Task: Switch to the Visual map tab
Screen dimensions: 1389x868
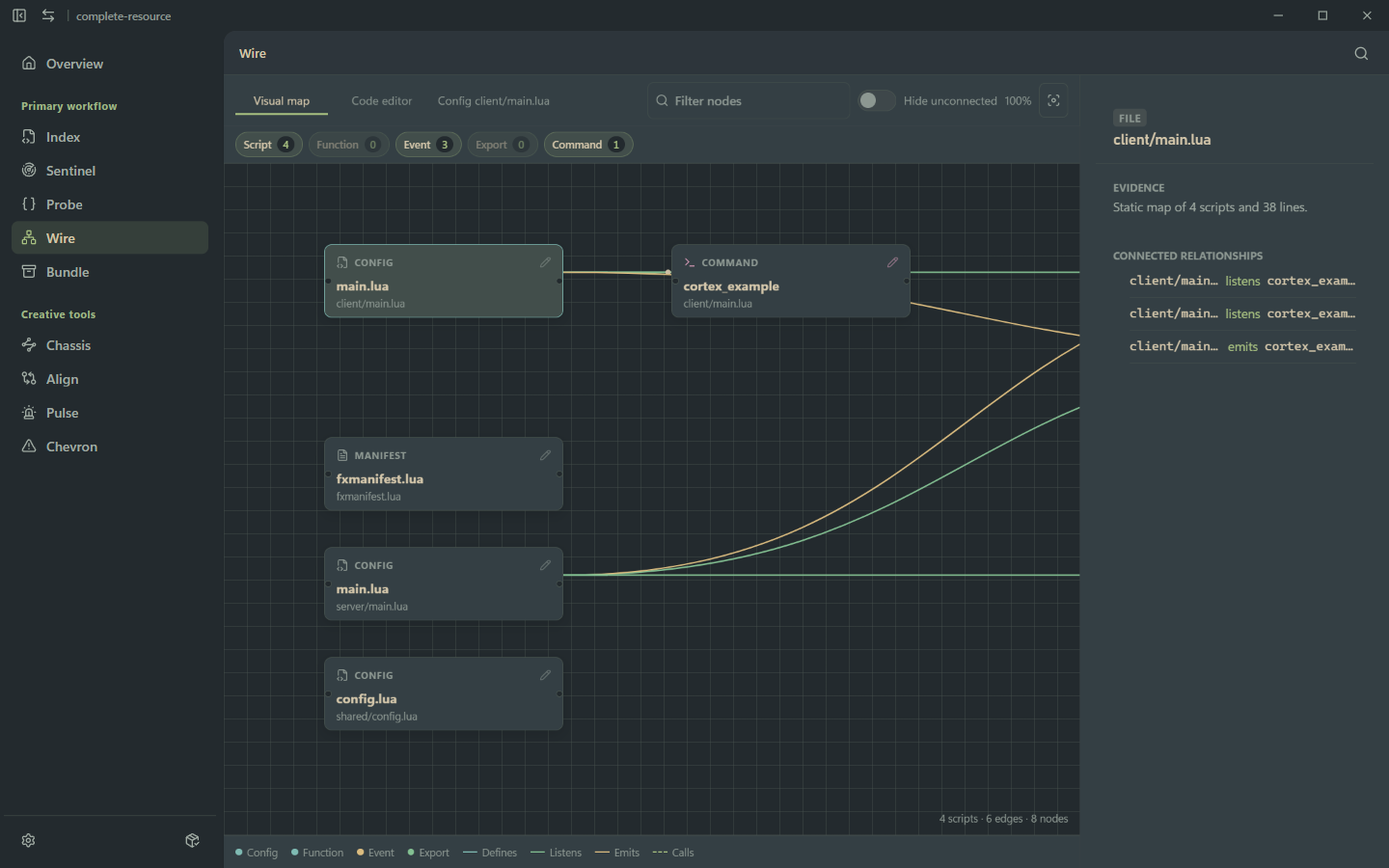Action: pos(282,101)
